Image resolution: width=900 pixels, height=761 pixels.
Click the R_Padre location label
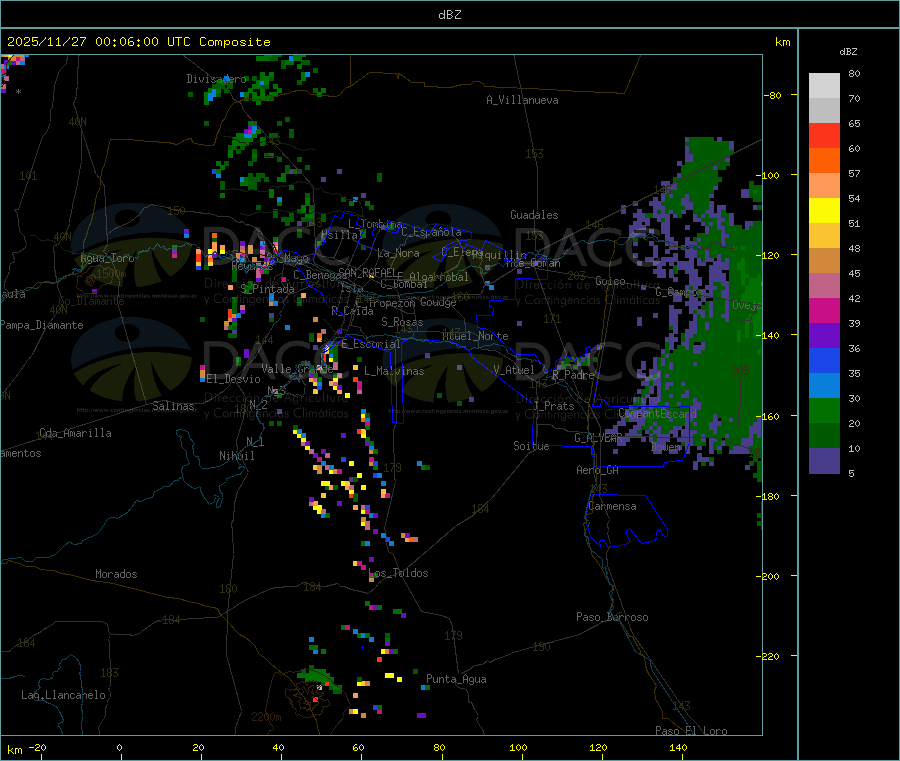tap(573, 375)
